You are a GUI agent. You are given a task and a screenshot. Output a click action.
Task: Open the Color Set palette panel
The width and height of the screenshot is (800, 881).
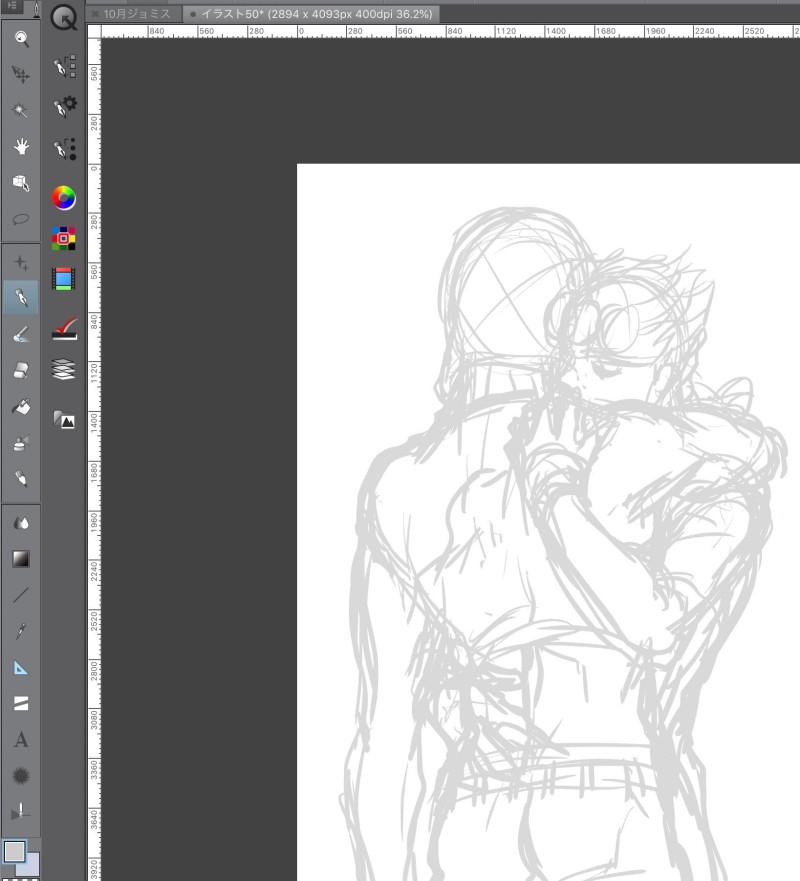(64, 238)
